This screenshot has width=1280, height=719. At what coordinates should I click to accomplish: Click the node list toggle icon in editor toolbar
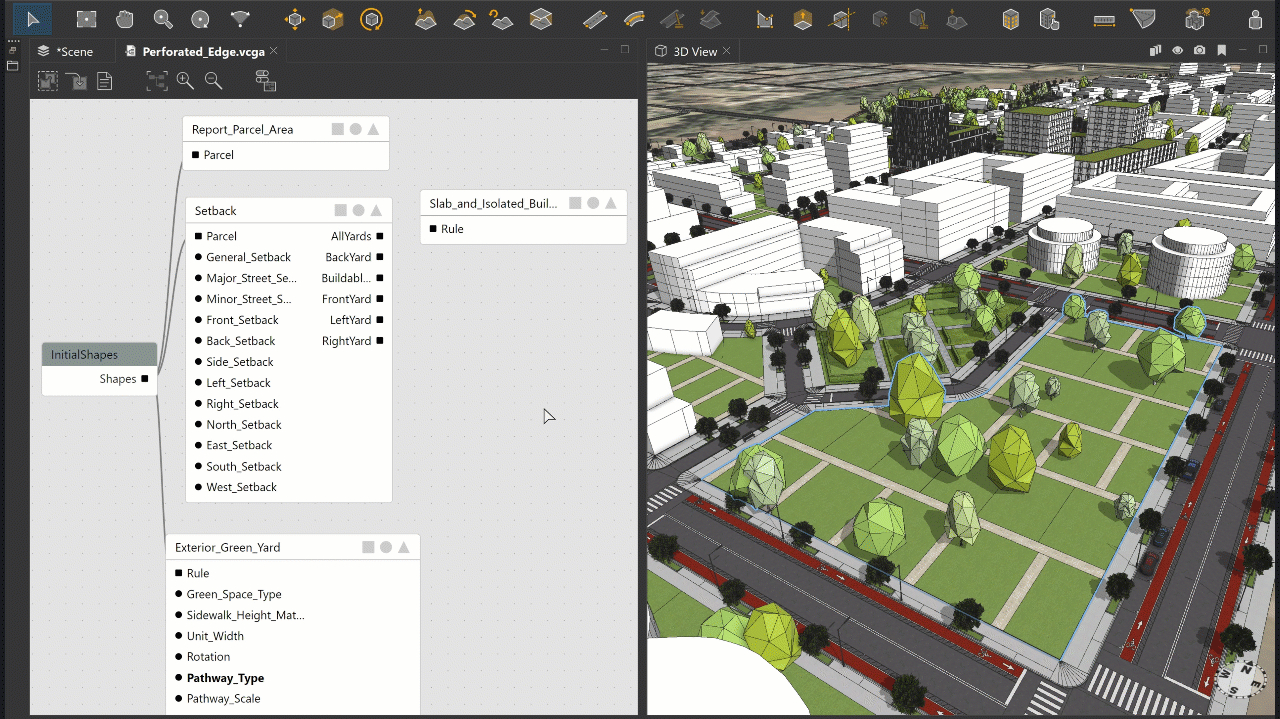pyautogui.click(x=266, y=82)
